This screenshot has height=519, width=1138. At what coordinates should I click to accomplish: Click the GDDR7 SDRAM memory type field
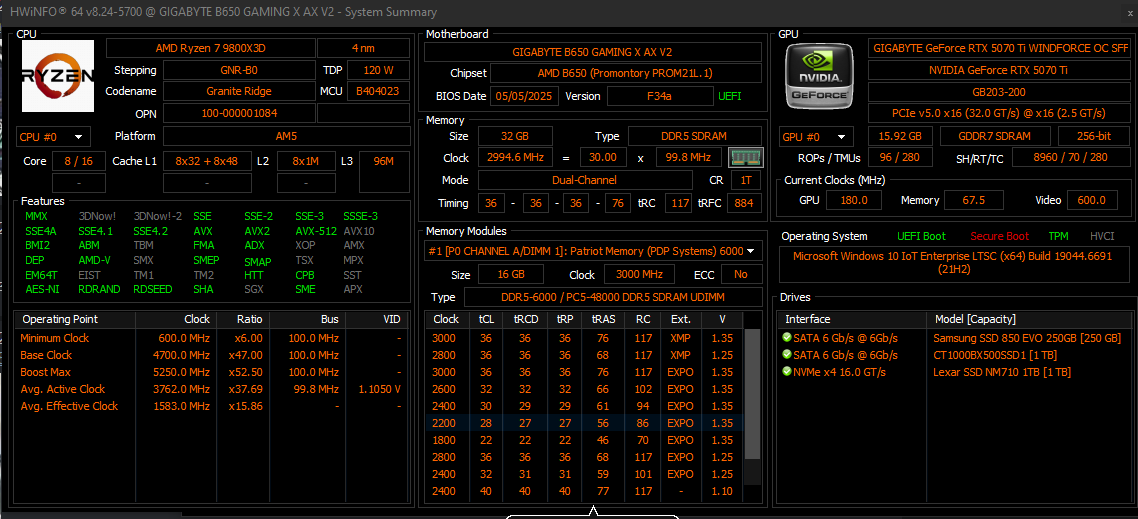(x=995, y=136)
